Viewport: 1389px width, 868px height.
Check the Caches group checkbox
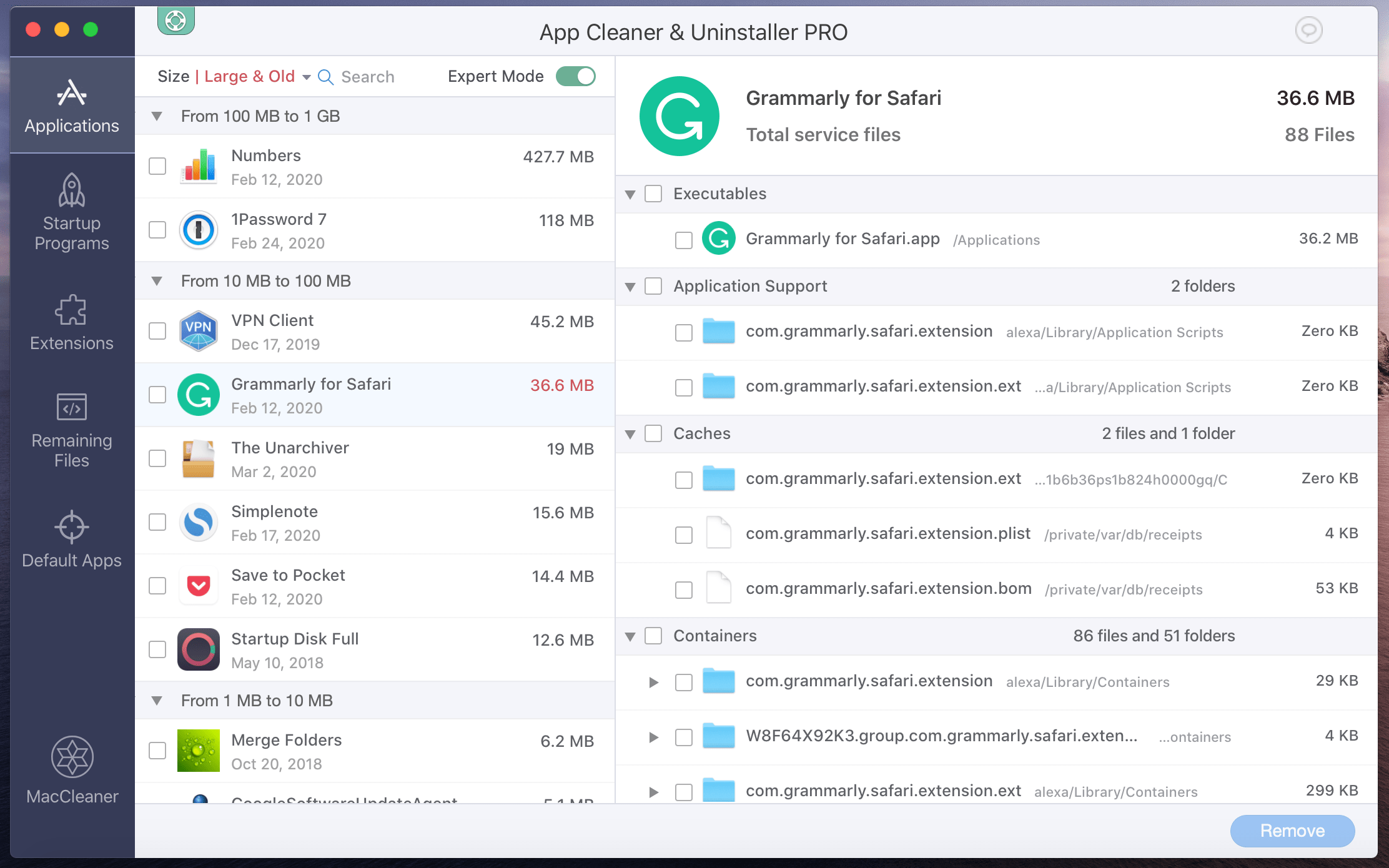[x=653, y=433]
